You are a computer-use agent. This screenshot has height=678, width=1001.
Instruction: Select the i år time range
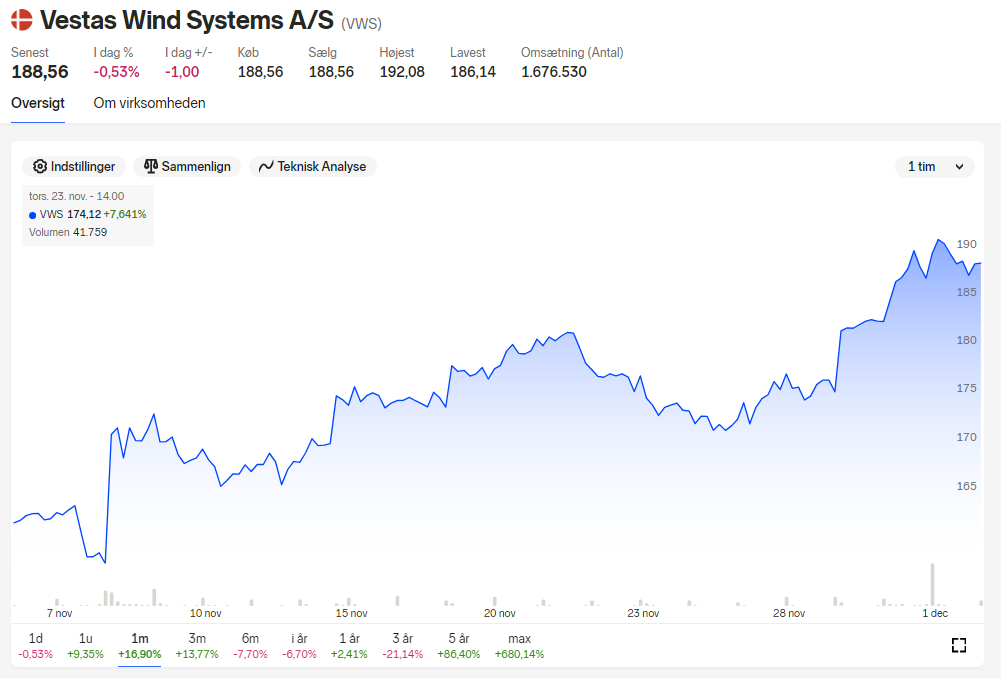299,645
